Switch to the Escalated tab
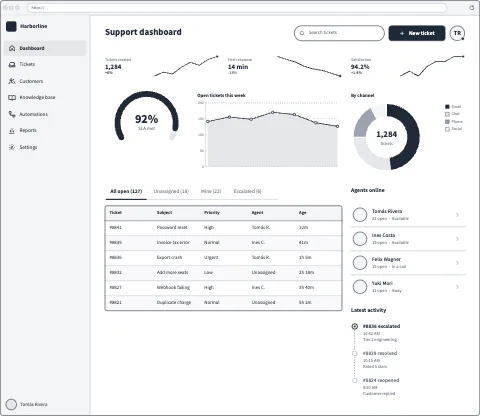480x416 pixels. click(247, 191)
